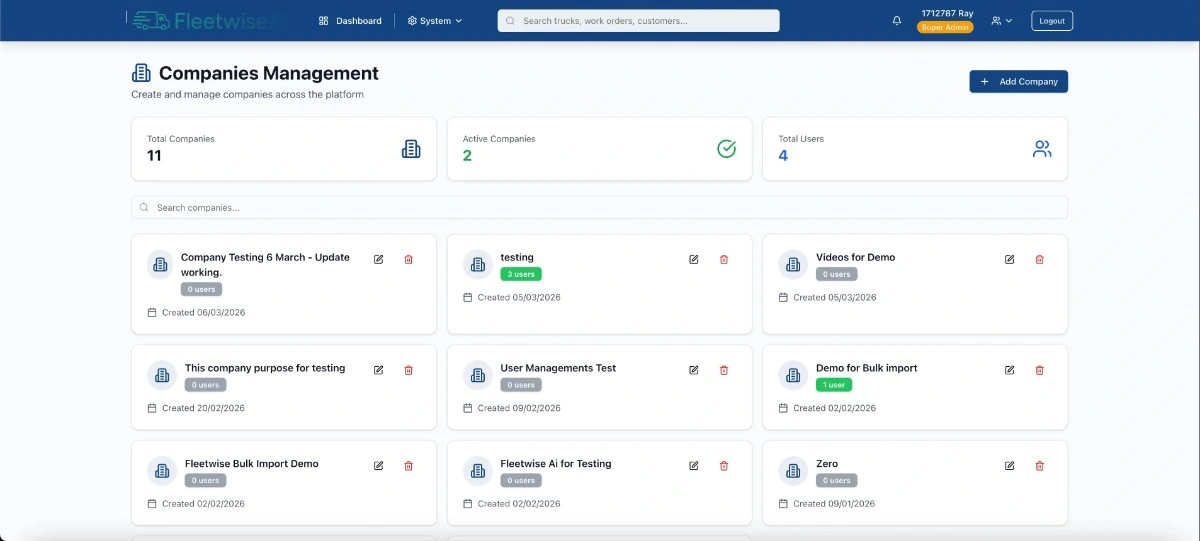Edit 'Demo for Bulk import' company

(x=1009, y=370)
